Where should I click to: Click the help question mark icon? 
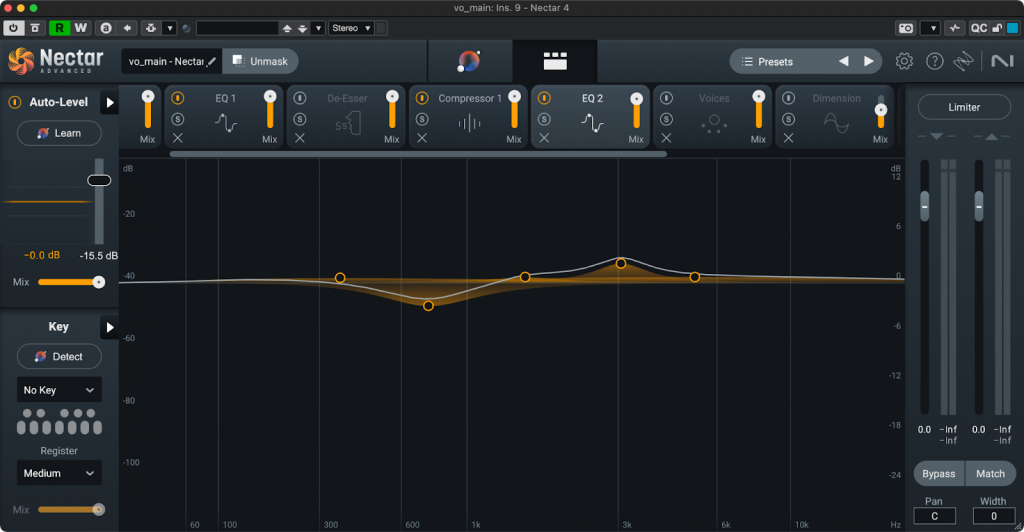(x=934, y=62)
